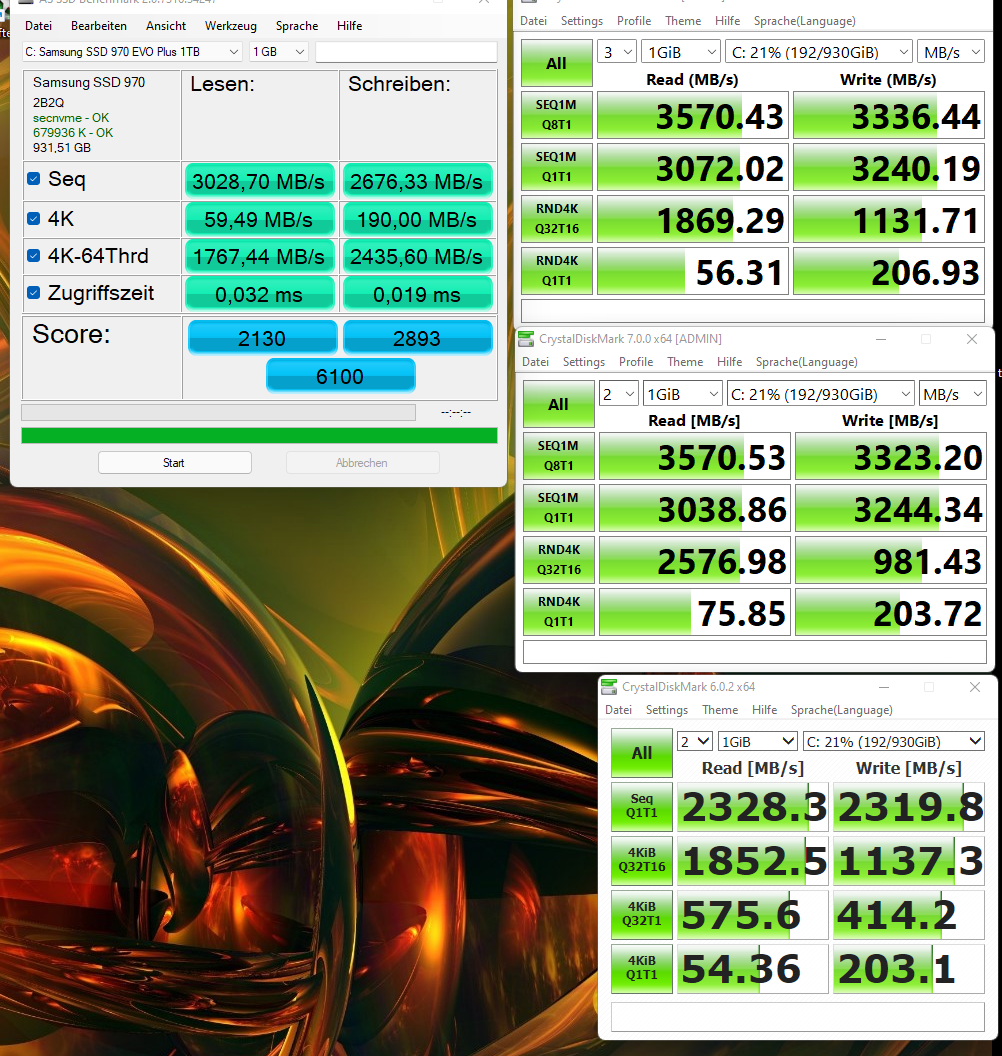The image size is (1002, 1056).
Task: Run RND4K Q32T16 test in CrystalDiskMark 7.0.0
Action: click(558, 560)
